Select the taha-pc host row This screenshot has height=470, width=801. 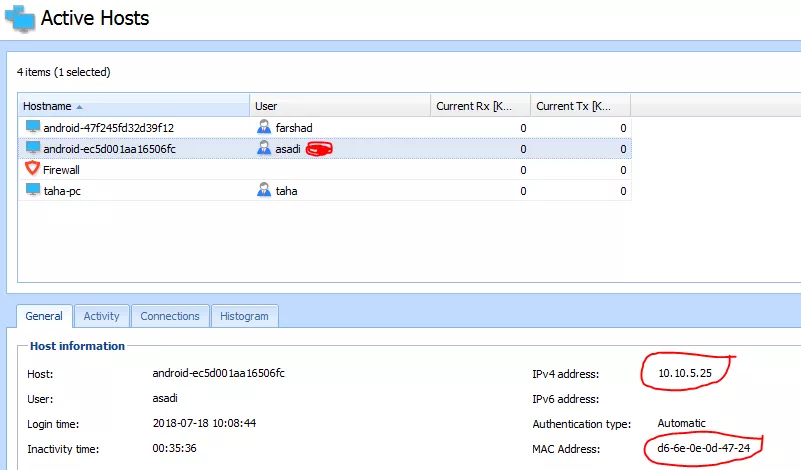[x=324, y=191]
